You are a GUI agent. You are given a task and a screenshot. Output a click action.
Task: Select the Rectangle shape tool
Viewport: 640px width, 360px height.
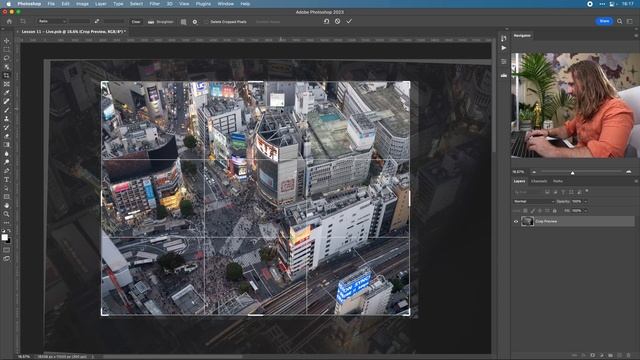pos(7,197)
